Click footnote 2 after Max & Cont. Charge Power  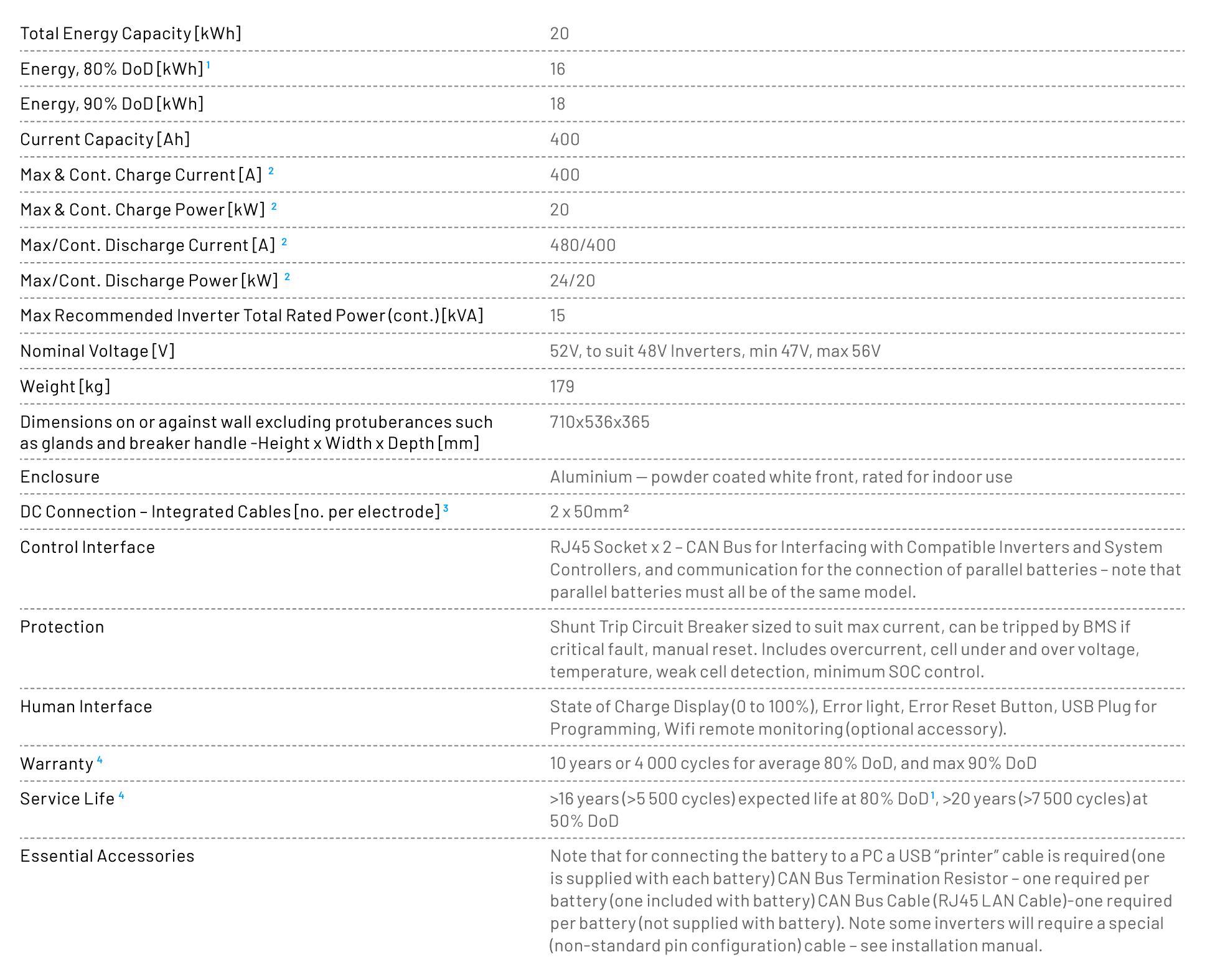[x=274, y=206]
